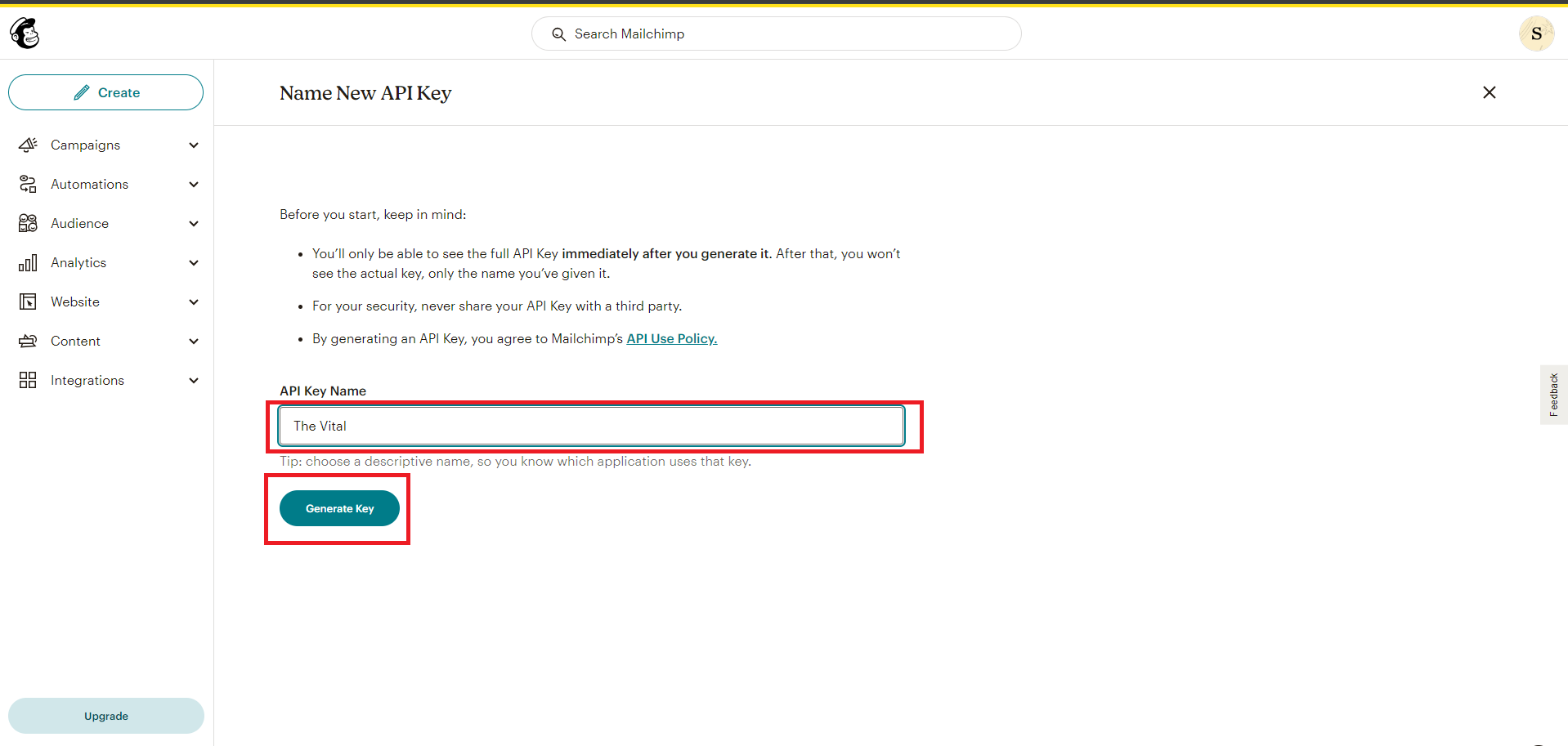Click the Automations flow icon
The image size is (1568, 746).
(x=28, y=184)
